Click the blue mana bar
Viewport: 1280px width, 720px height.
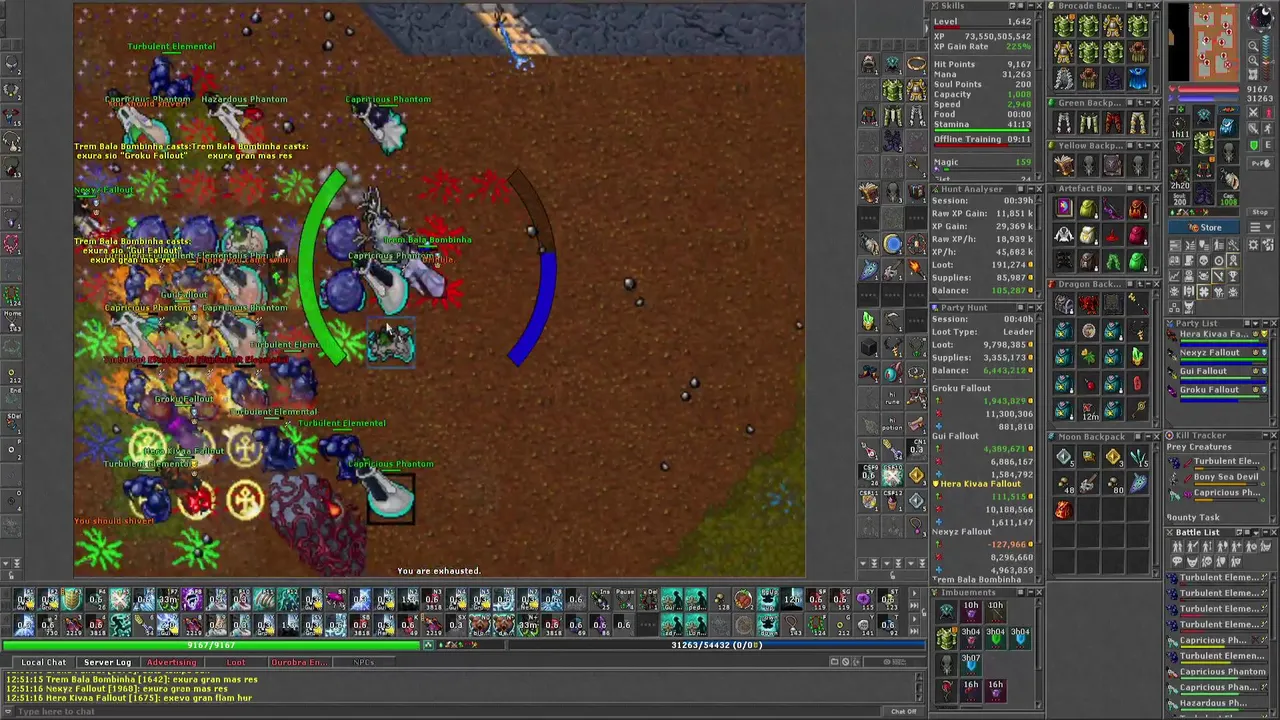[x=716, y=646]
